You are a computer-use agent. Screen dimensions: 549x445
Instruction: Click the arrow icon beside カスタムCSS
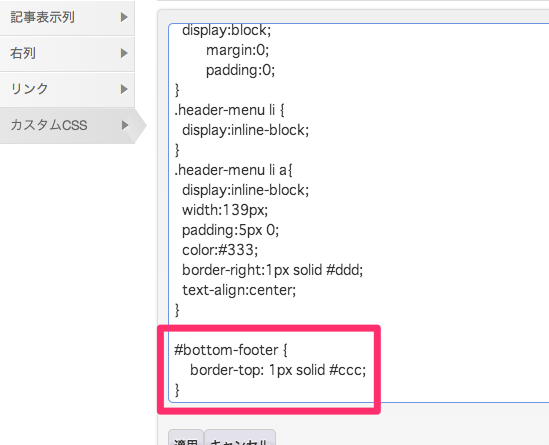(x=125, y=125)
